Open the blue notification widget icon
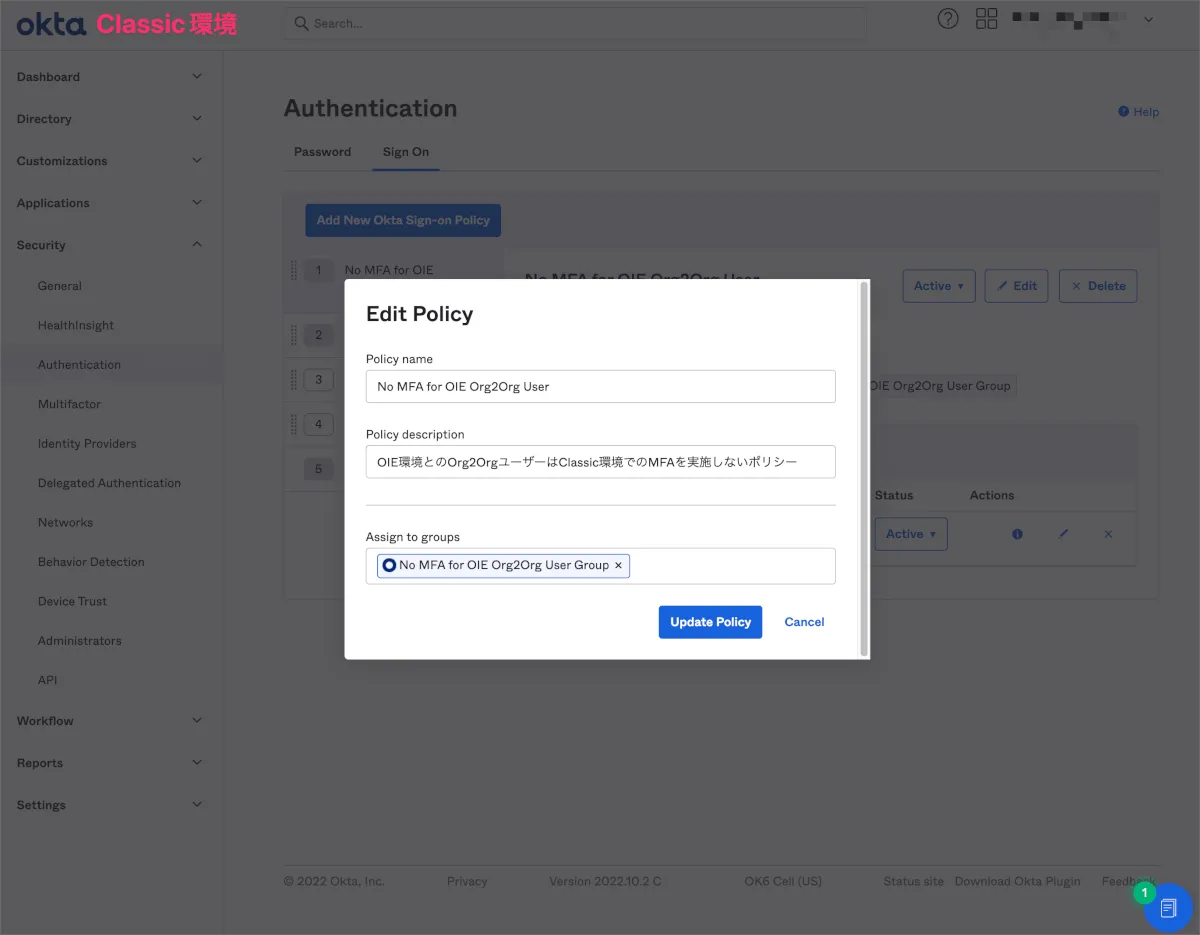Image resolution: width=1200 pixels, height=935 pixels. pos(1167,908)
